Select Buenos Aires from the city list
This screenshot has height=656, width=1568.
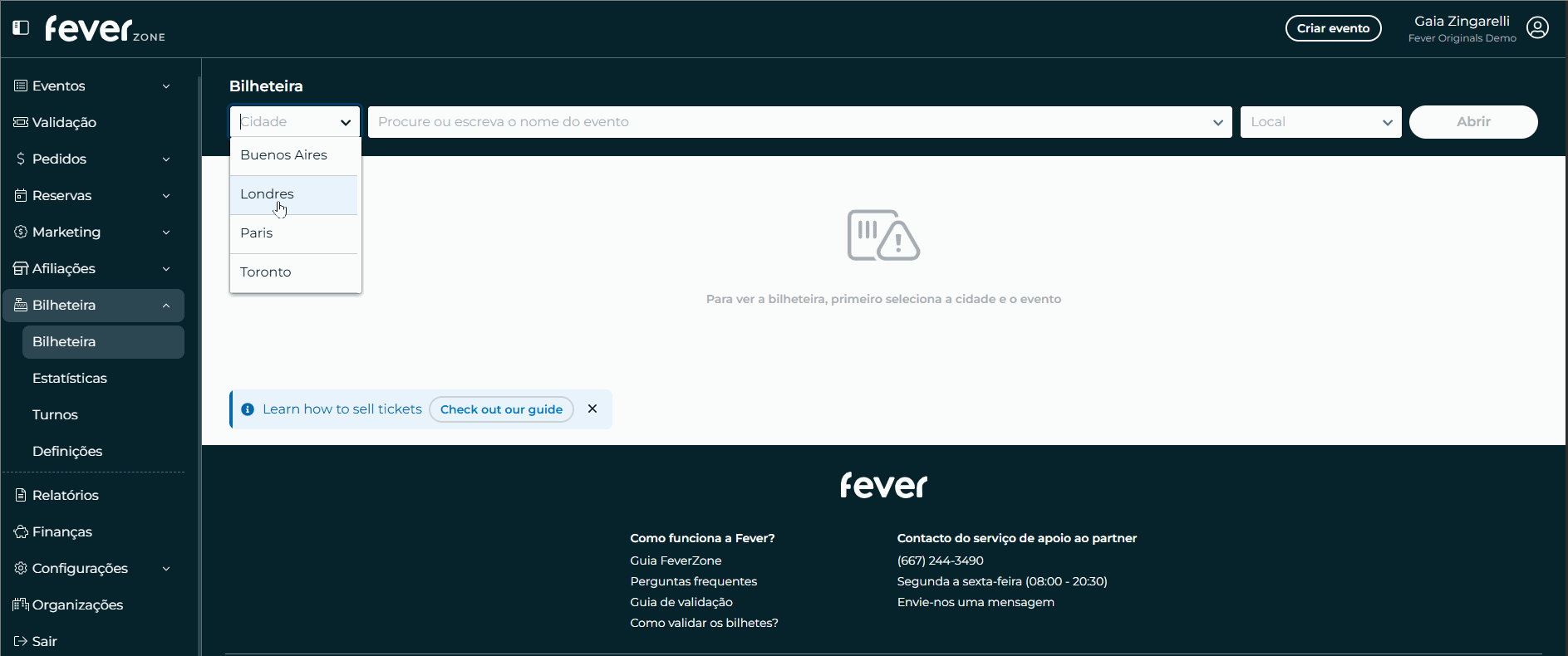[294, 155]
